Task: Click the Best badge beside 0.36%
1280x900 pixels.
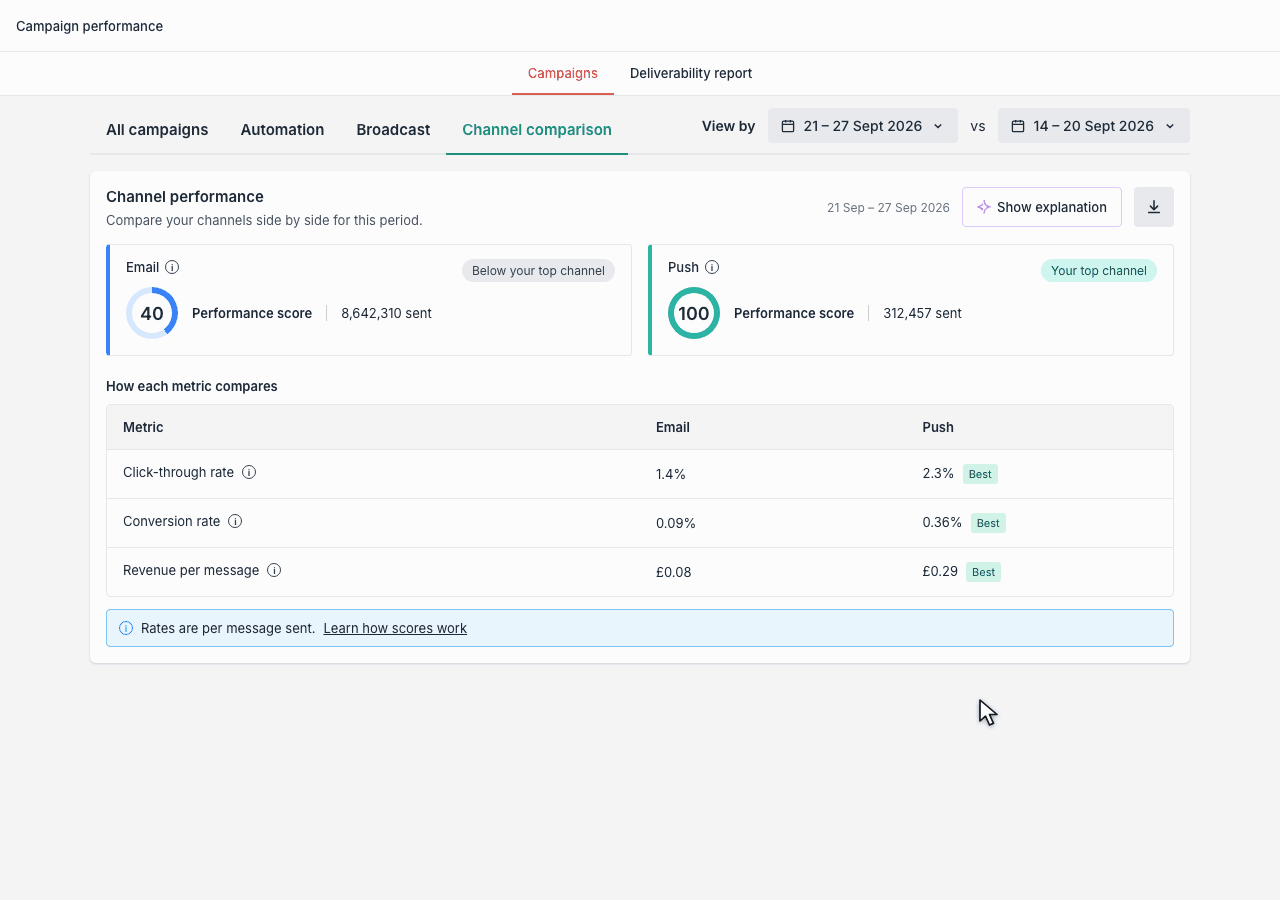Action: (x=988, y=523)
